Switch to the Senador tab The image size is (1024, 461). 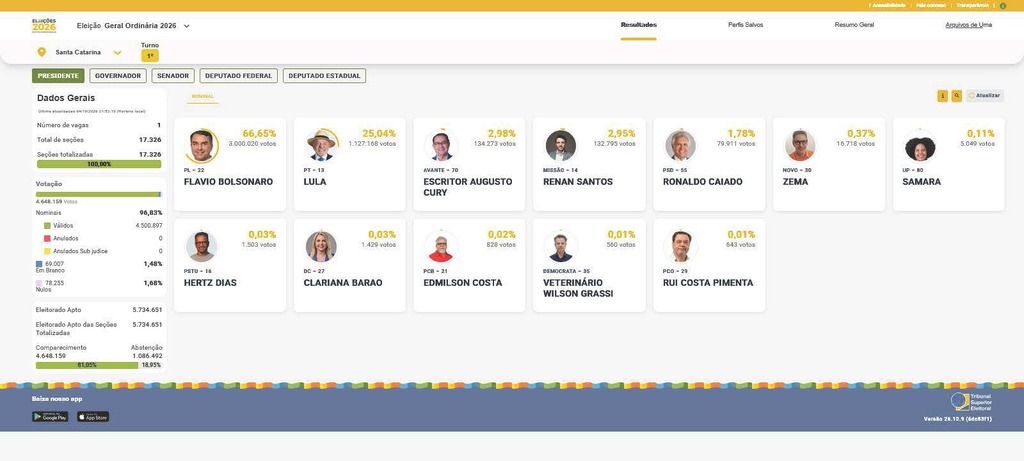[173, 76]
